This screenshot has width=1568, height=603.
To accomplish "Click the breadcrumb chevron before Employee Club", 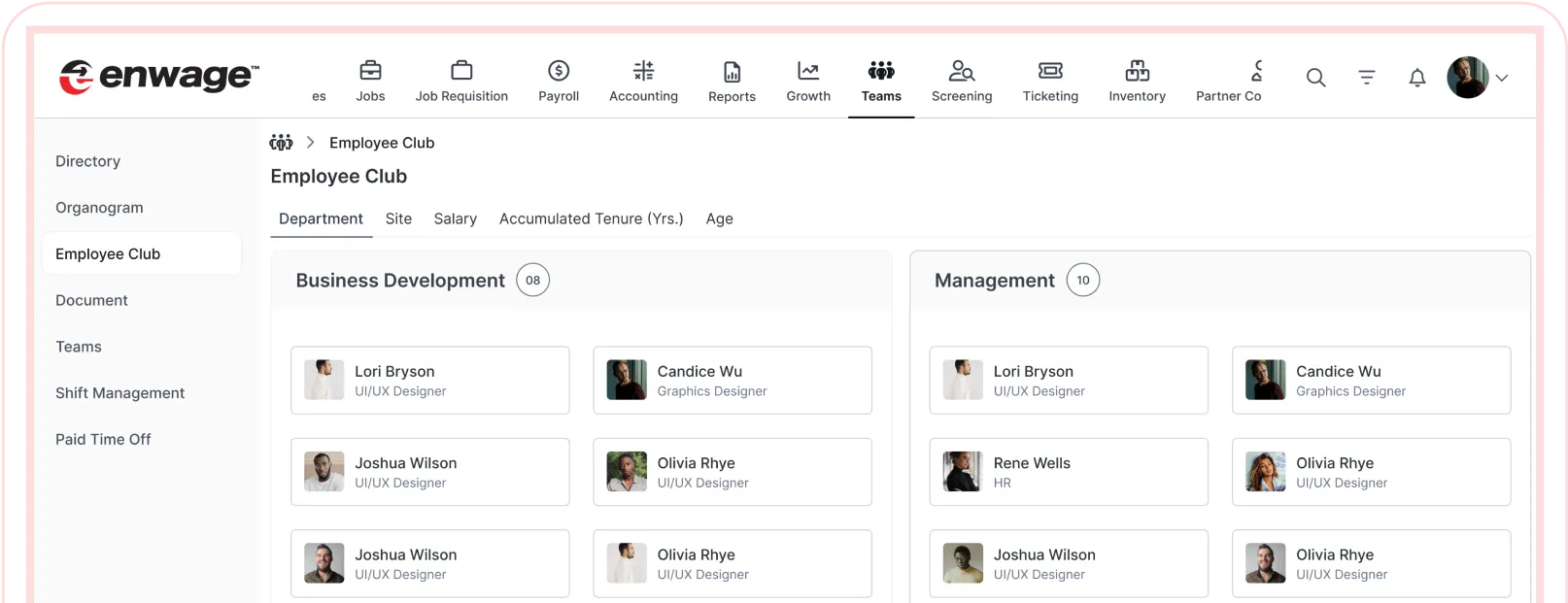I will click(x=311, y=143).
